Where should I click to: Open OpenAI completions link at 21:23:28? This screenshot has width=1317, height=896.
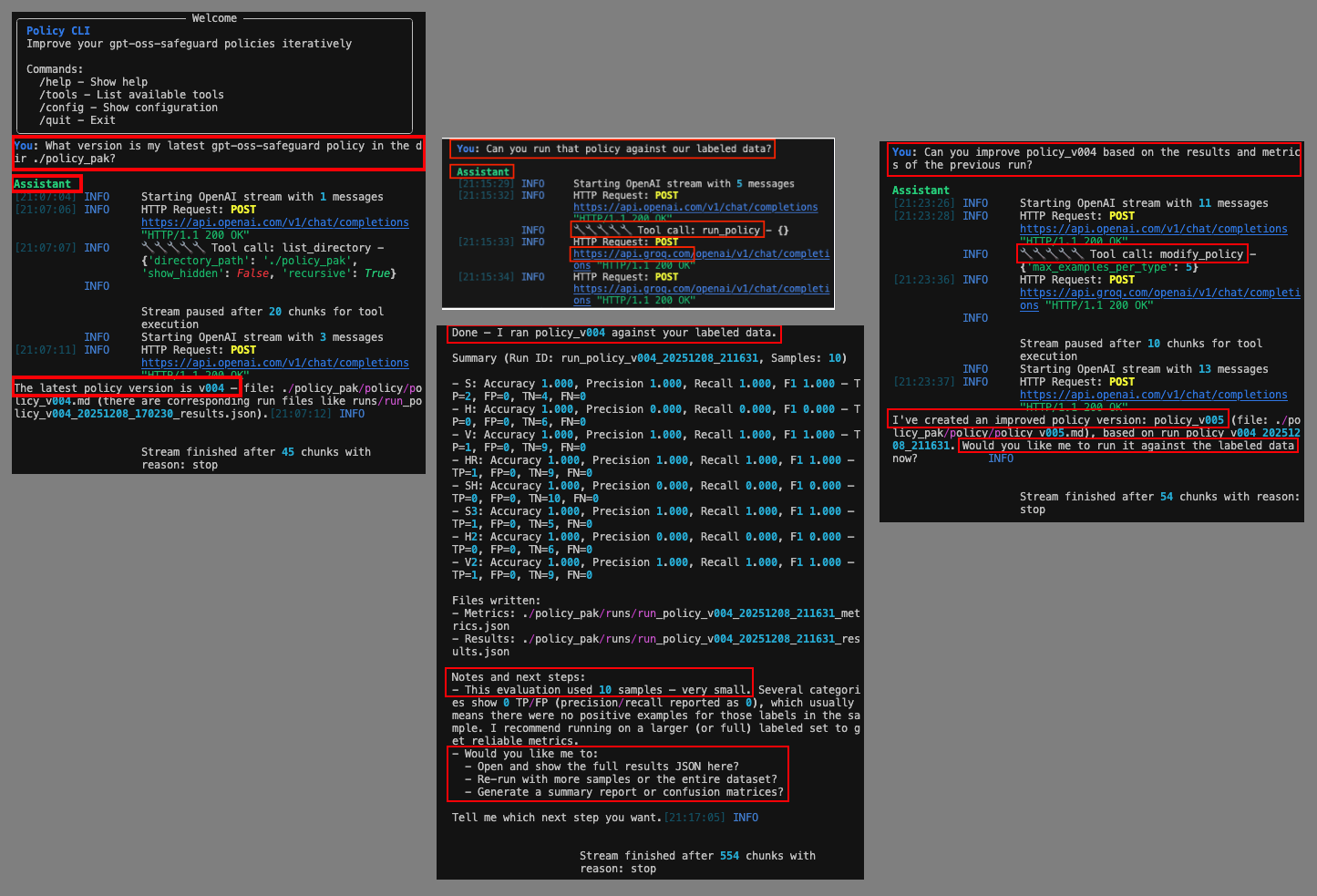[1154, 229]
